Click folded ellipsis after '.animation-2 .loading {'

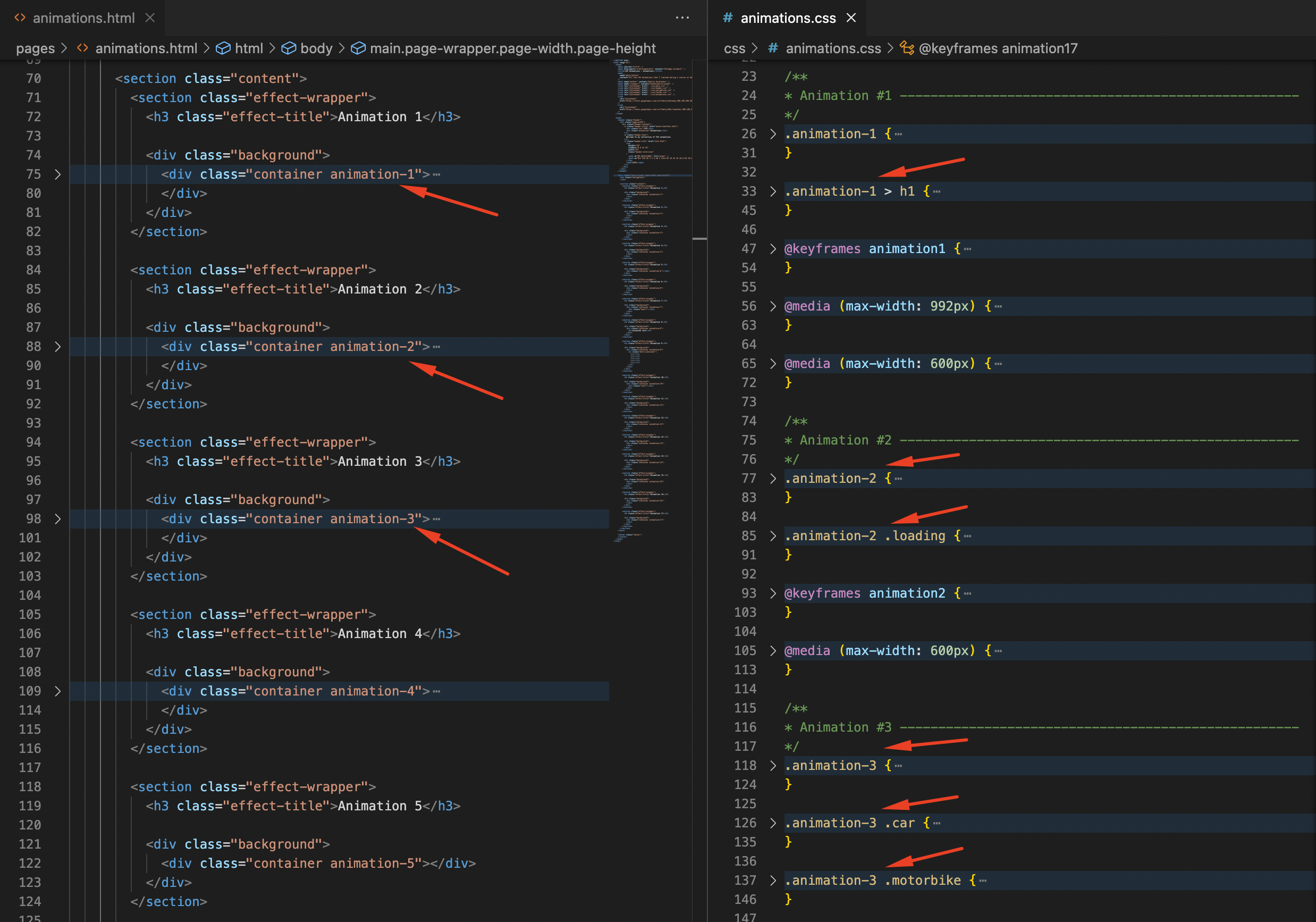pos(967,536)
